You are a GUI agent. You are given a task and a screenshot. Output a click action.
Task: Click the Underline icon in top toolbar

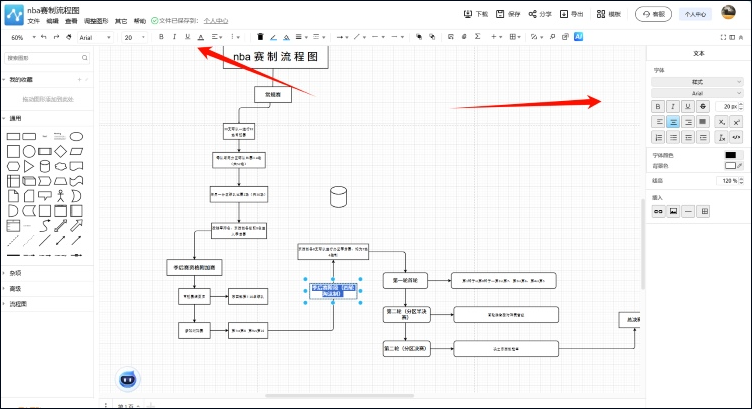tap(187, 37)
